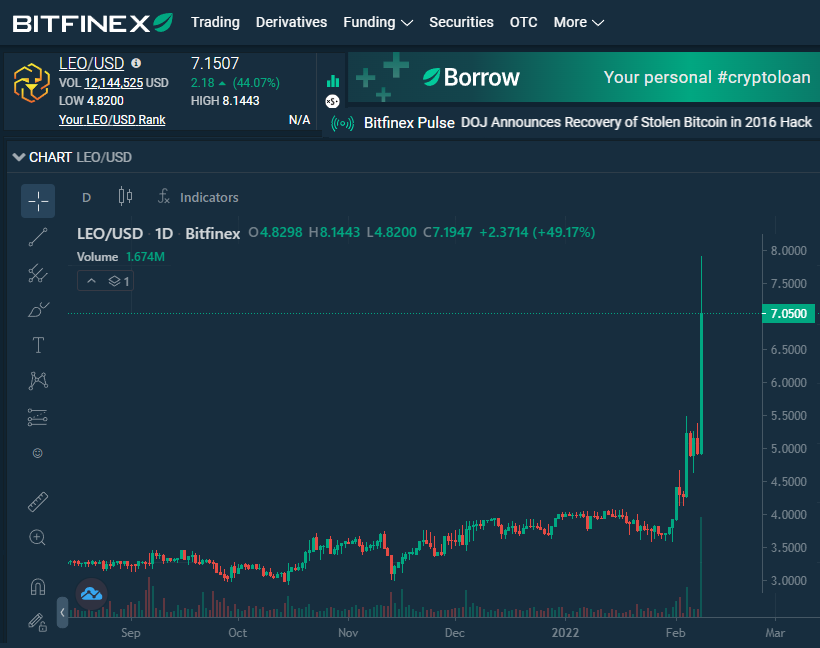Open the Borrow cryptoloan banner
This screenshot has width=820, height=648.
tap(584, 77)
